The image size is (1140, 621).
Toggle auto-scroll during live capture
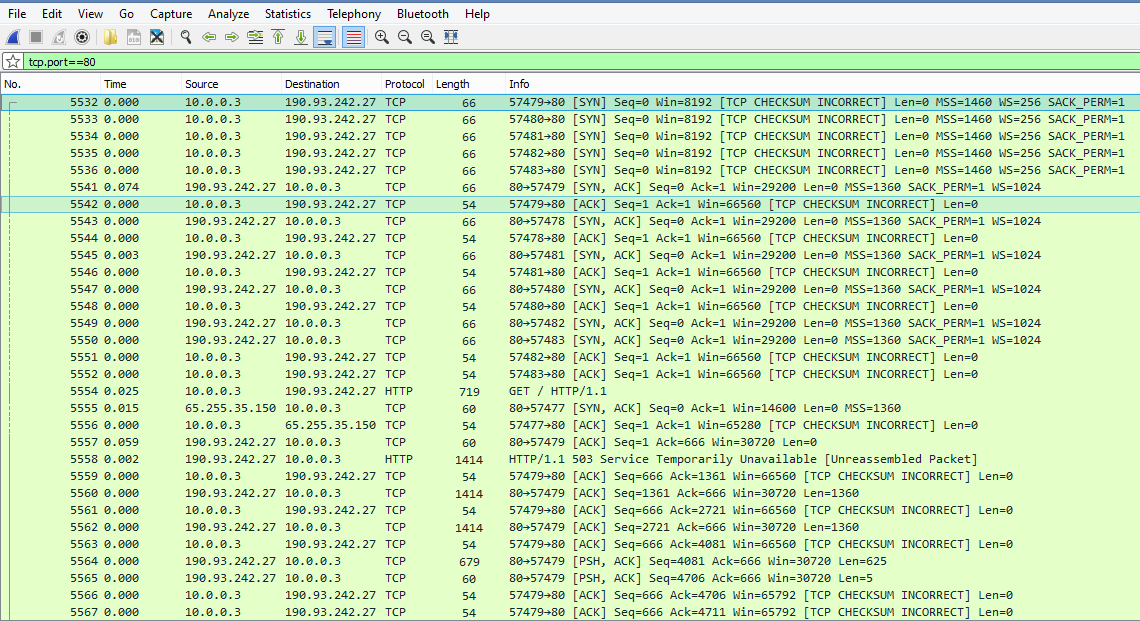point(324,37)
